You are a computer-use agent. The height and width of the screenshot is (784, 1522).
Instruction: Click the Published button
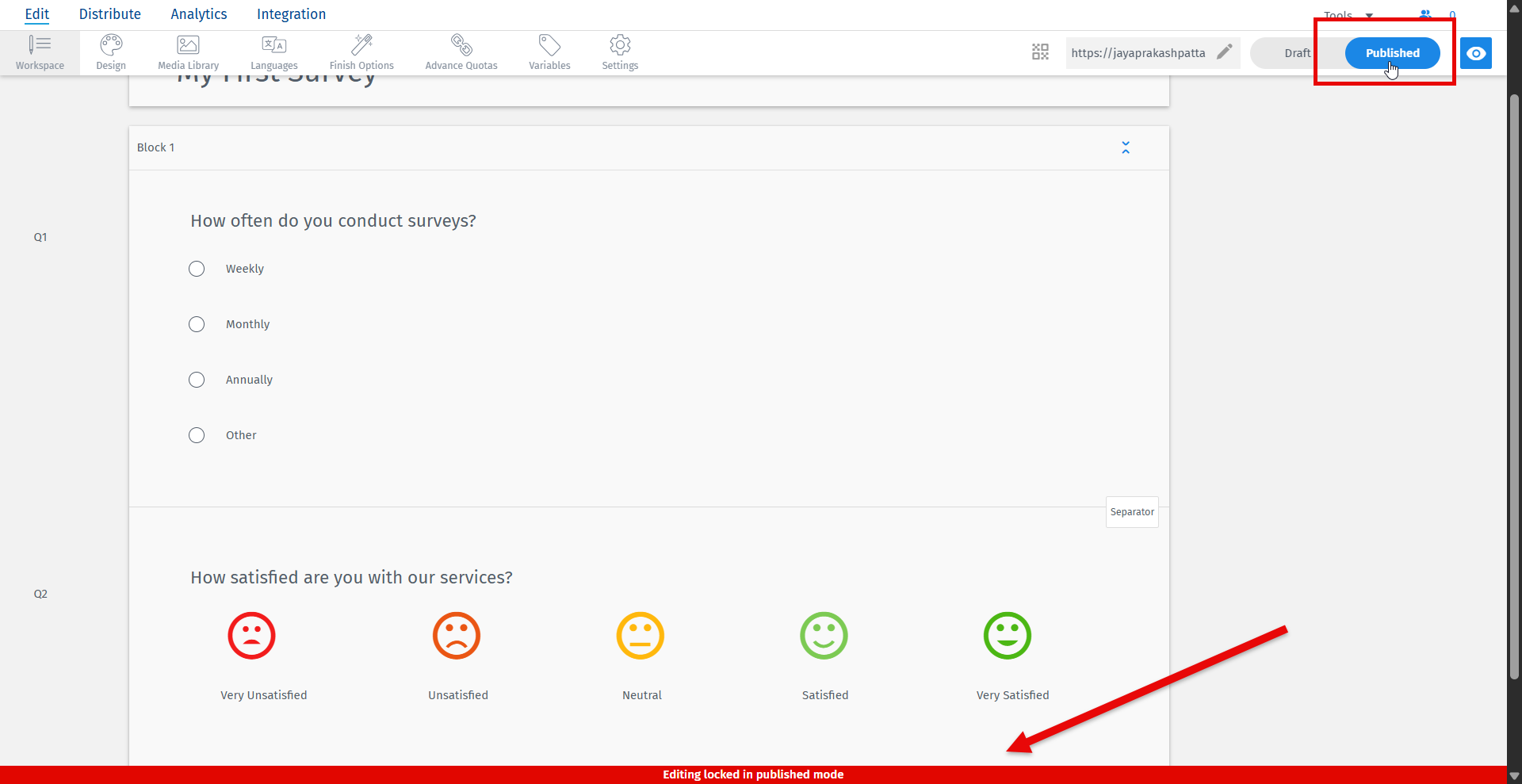1392,53
